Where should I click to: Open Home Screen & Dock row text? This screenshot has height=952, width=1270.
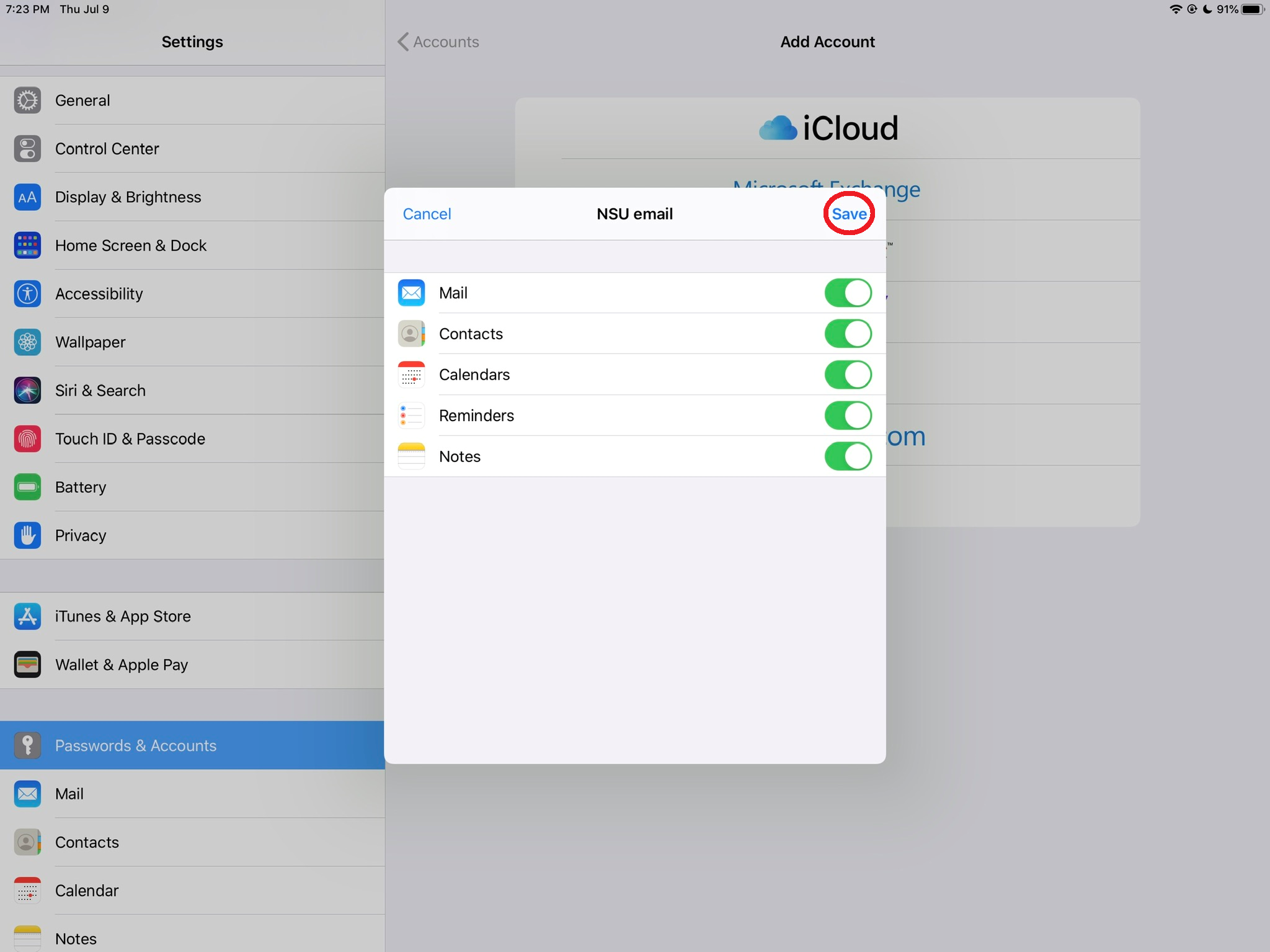131,246
